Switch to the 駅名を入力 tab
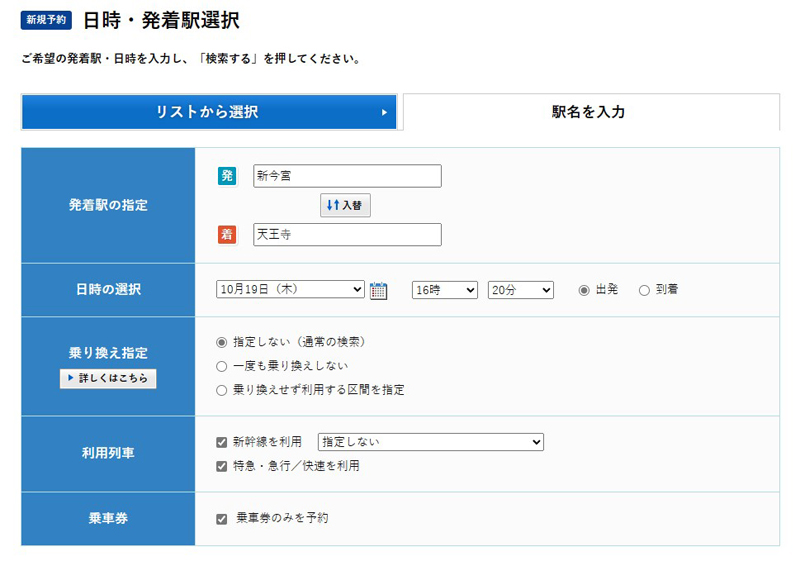Image resolution: width=800 pixels, height=561 pixels. pos(591,112)
